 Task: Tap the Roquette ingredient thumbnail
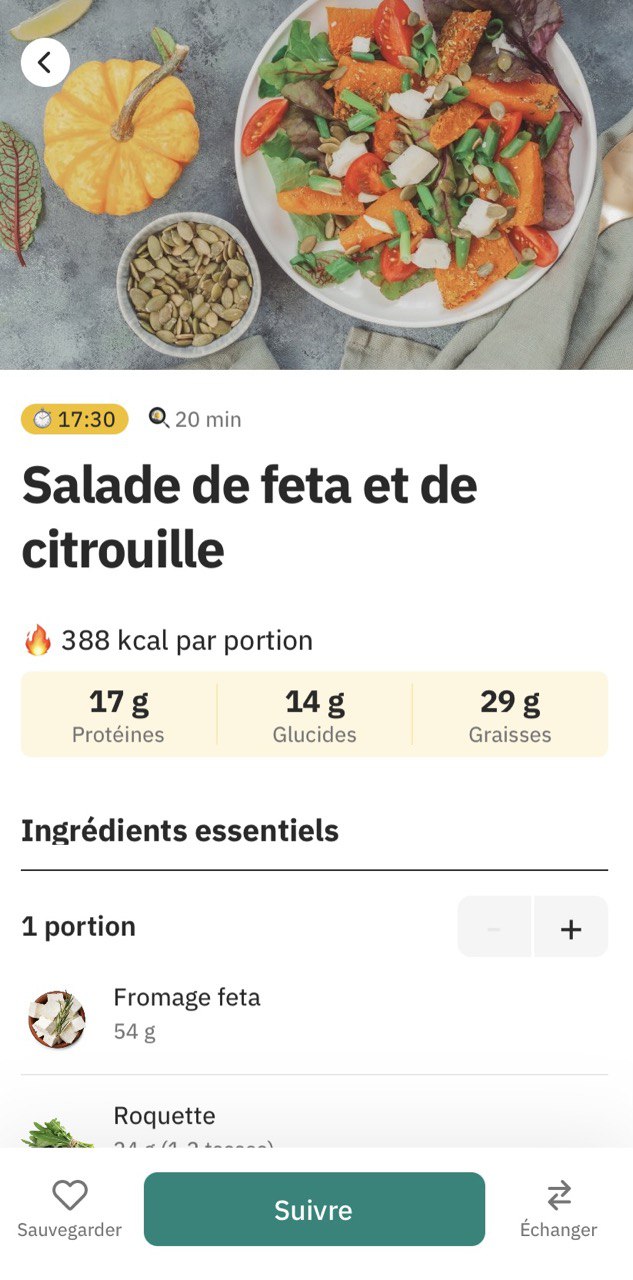coord(57,1133)
